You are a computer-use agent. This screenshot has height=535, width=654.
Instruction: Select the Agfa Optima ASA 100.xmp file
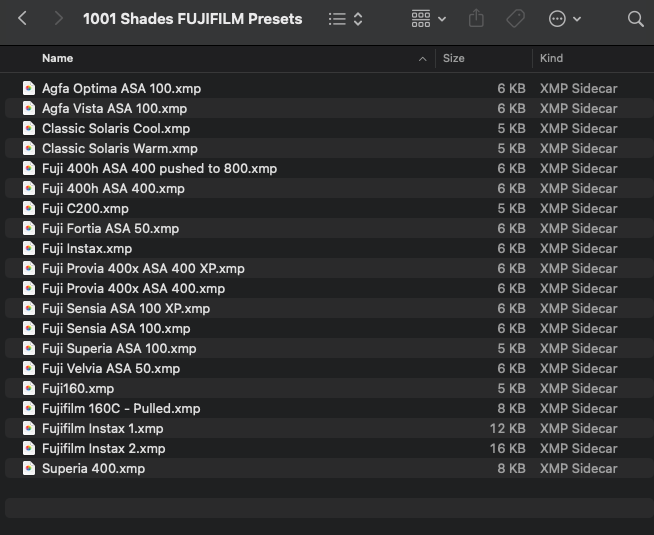[x=121, y=88]
